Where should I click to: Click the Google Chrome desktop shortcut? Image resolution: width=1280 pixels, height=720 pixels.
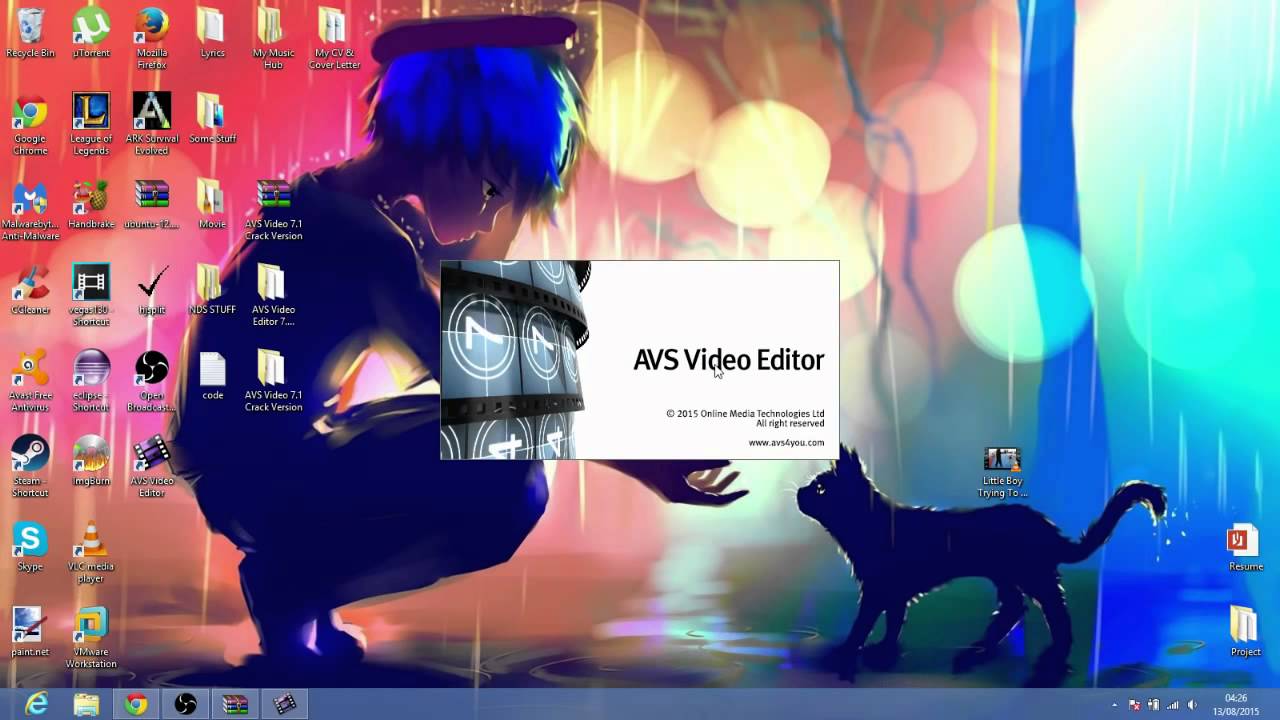30,125
